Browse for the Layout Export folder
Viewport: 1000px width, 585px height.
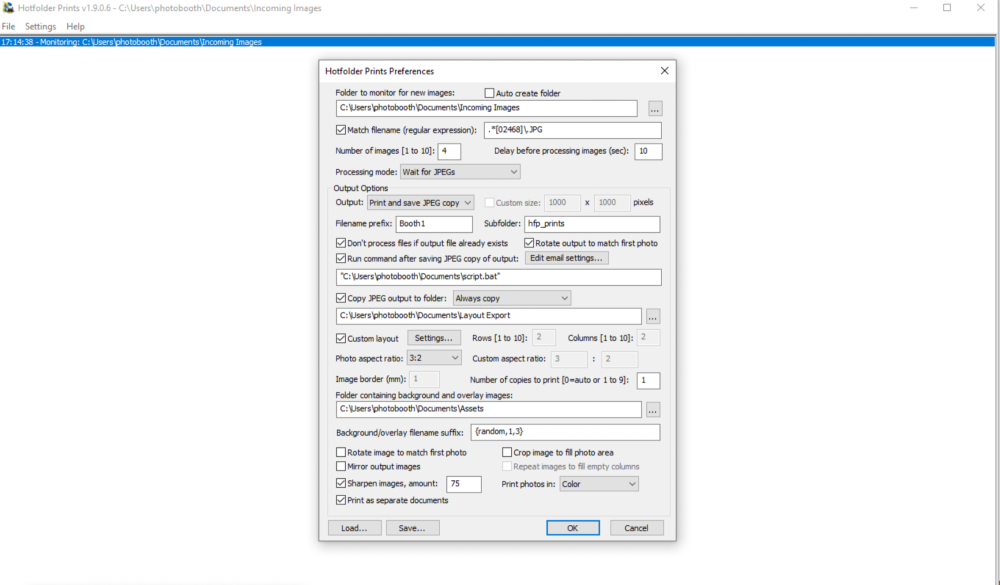click(x=652, y=316)
